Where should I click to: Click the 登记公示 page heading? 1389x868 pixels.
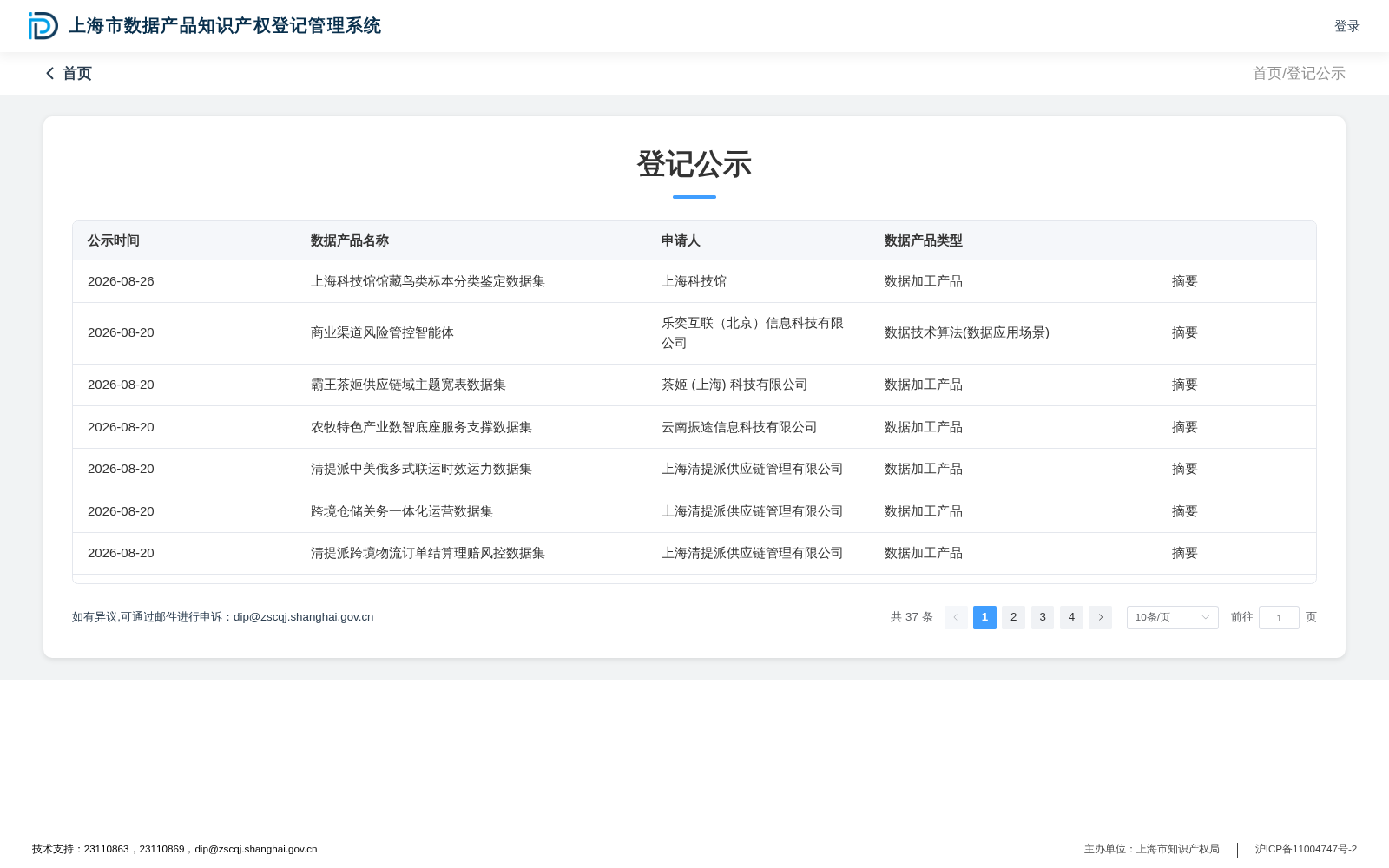[x=694, y=164]
